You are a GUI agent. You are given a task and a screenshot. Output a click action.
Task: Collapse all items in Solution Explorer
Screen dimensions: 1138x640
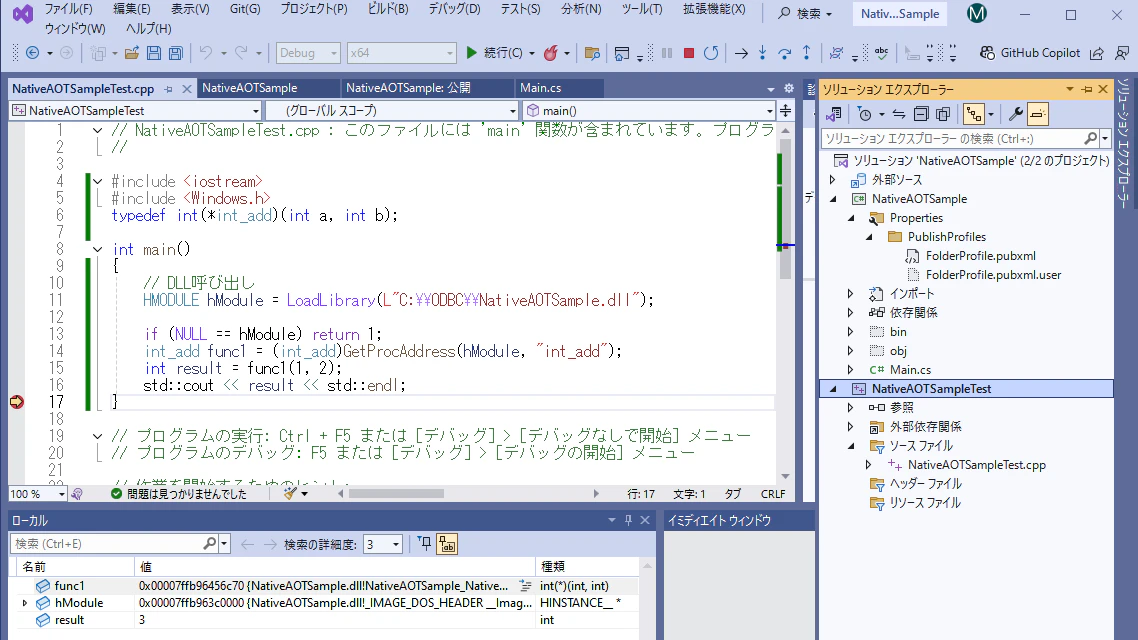[x=921, y=114]
